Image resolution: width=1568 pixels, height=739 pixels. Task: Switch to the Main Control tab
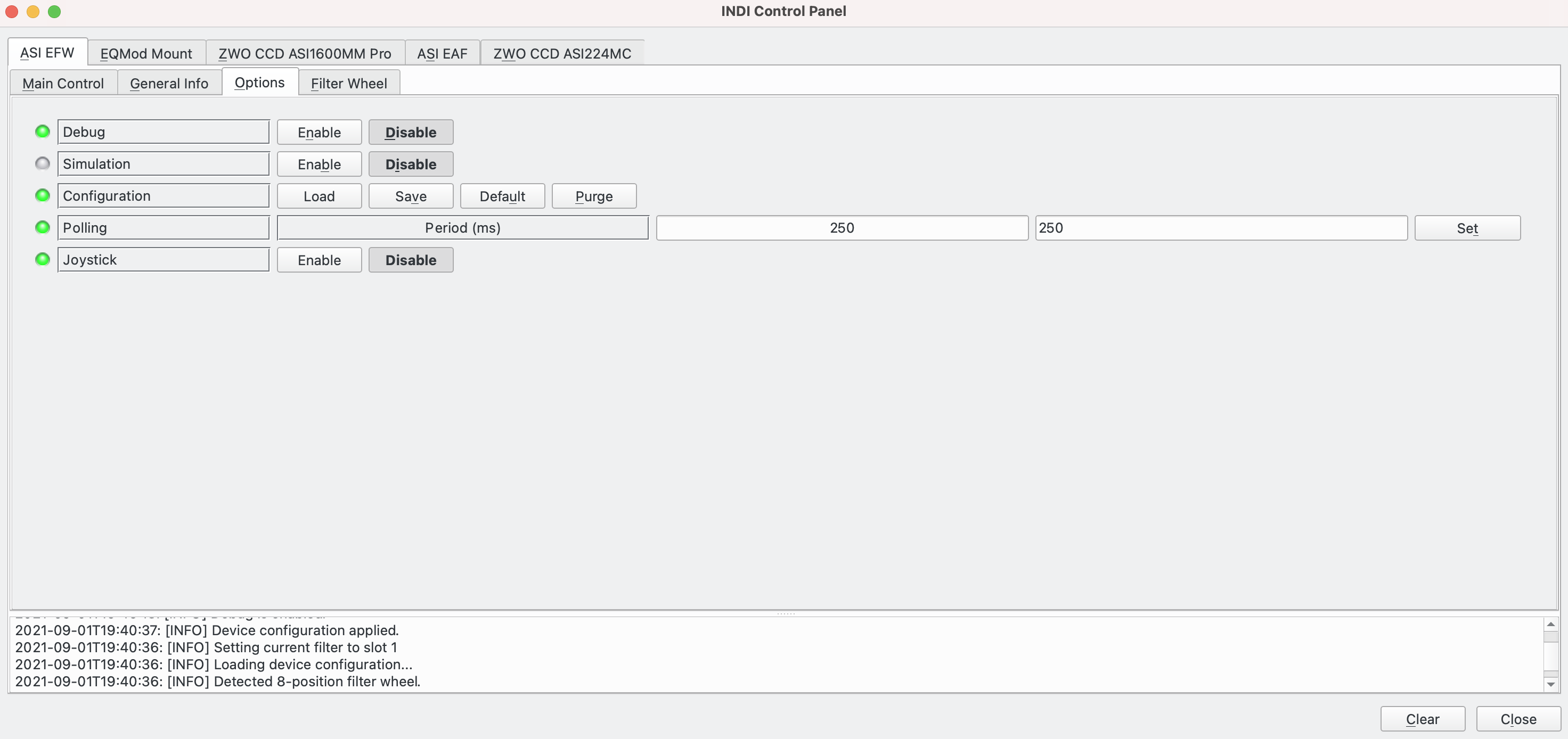coord(63,82)
